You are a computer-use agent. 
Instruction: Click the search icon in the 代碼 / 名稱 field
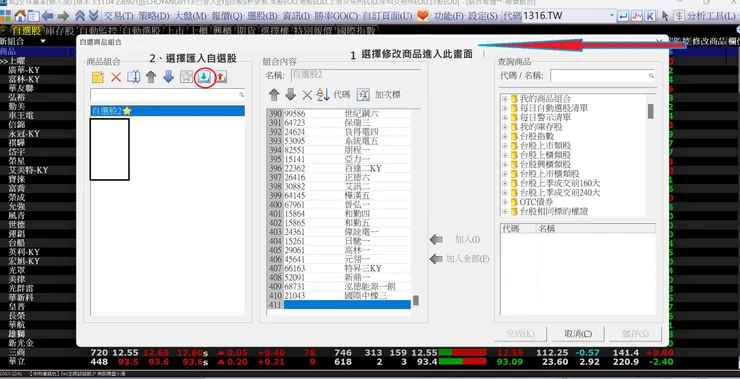651,76
